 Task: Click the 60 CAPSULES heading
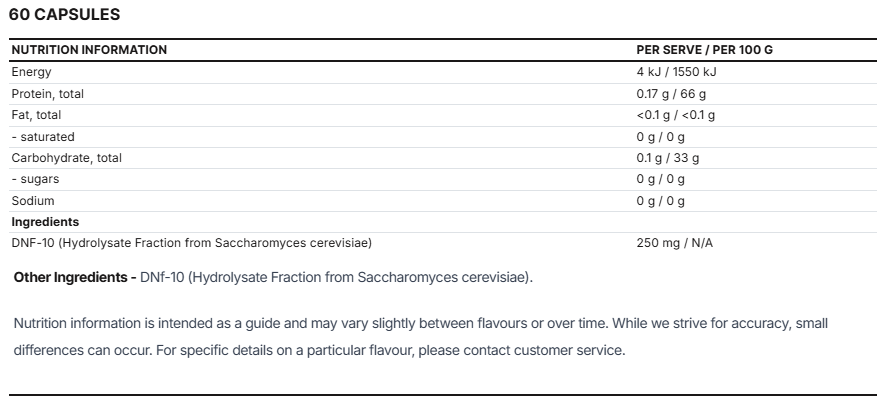click(64, 15)
